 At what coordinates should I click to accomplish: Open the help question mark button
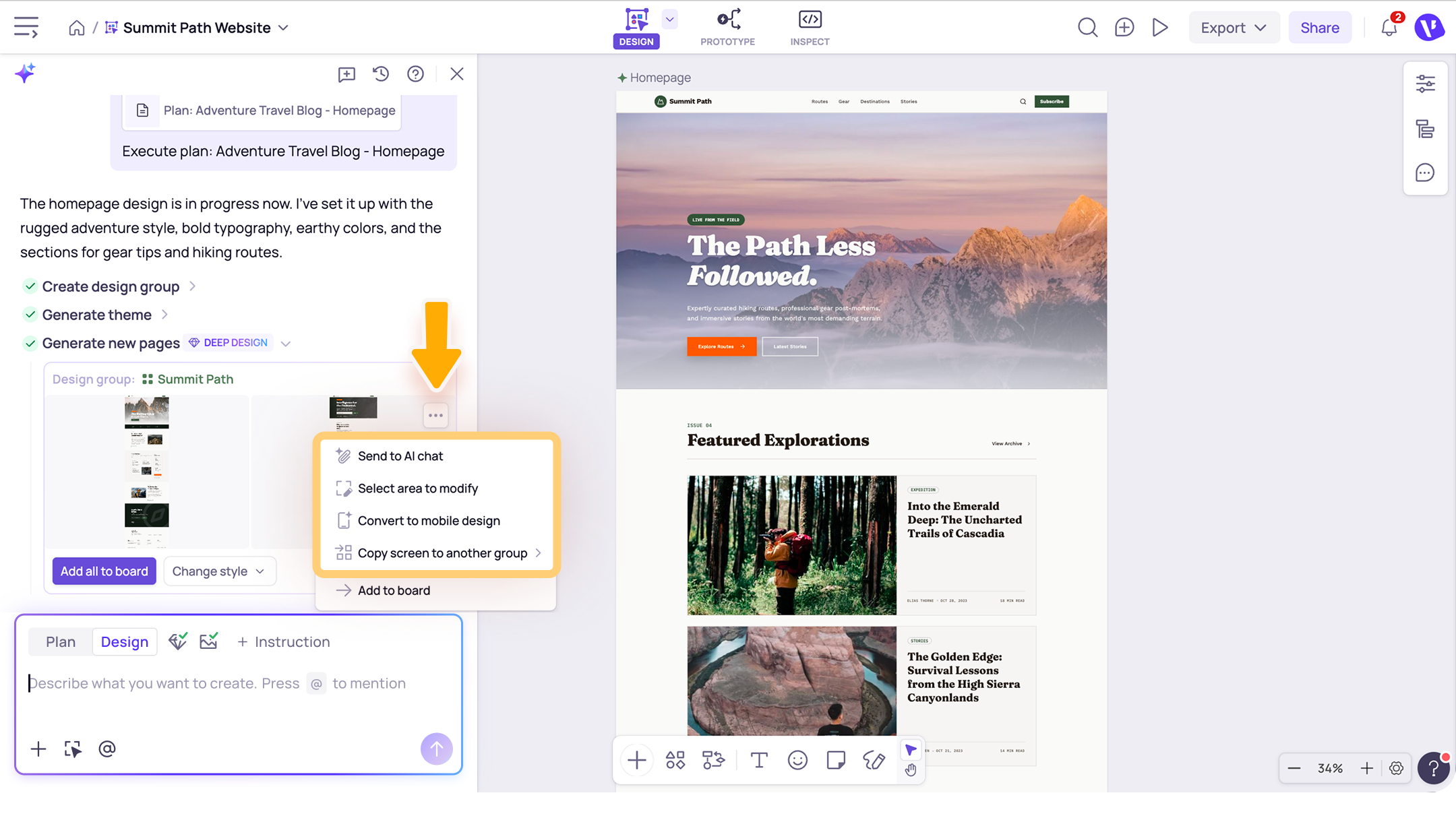1434,768
